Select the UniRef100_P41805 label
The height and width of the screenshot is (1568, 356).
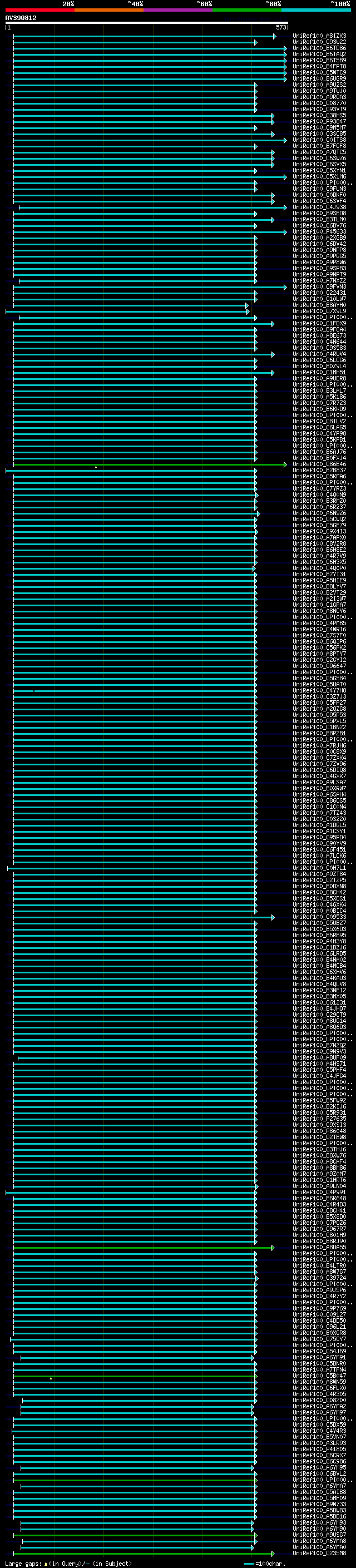point(319,1450)
